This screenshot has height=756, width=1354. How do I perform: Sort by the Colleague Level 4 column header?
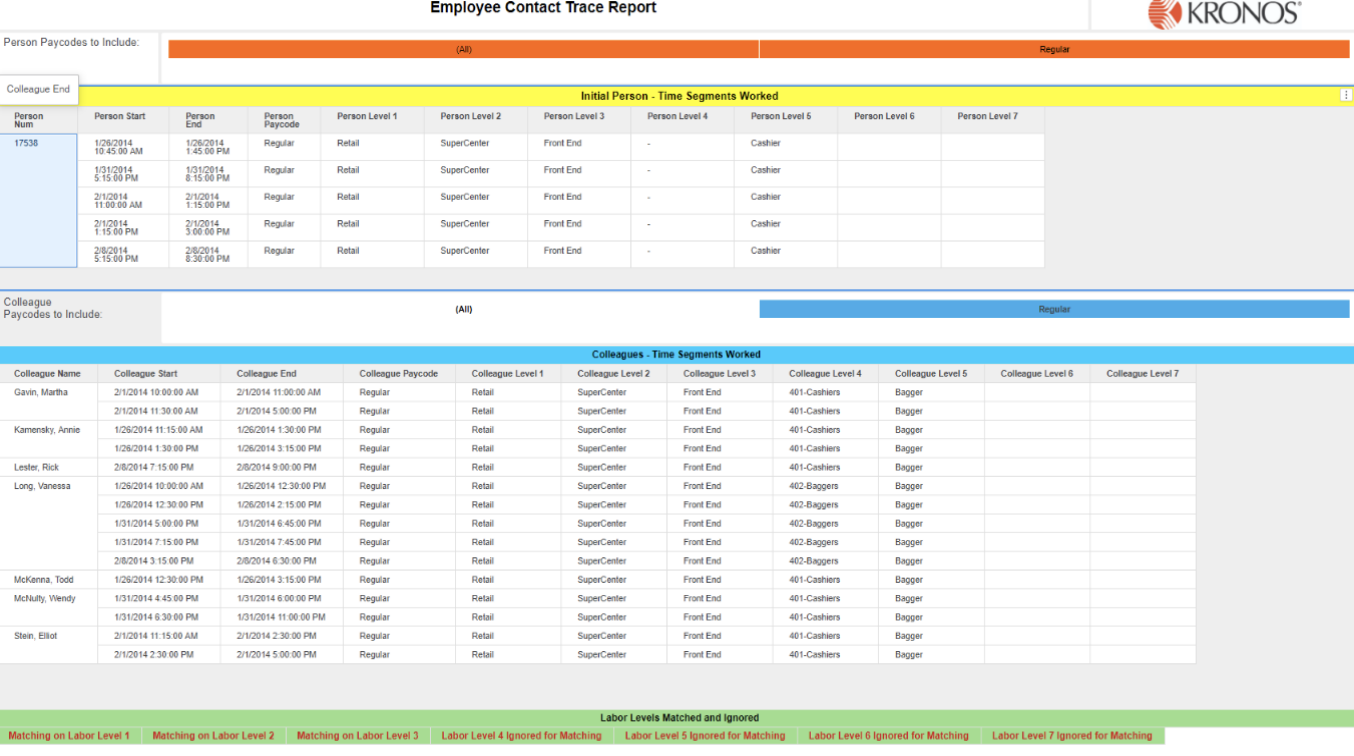pyautogui.click(x=825, y=374)
